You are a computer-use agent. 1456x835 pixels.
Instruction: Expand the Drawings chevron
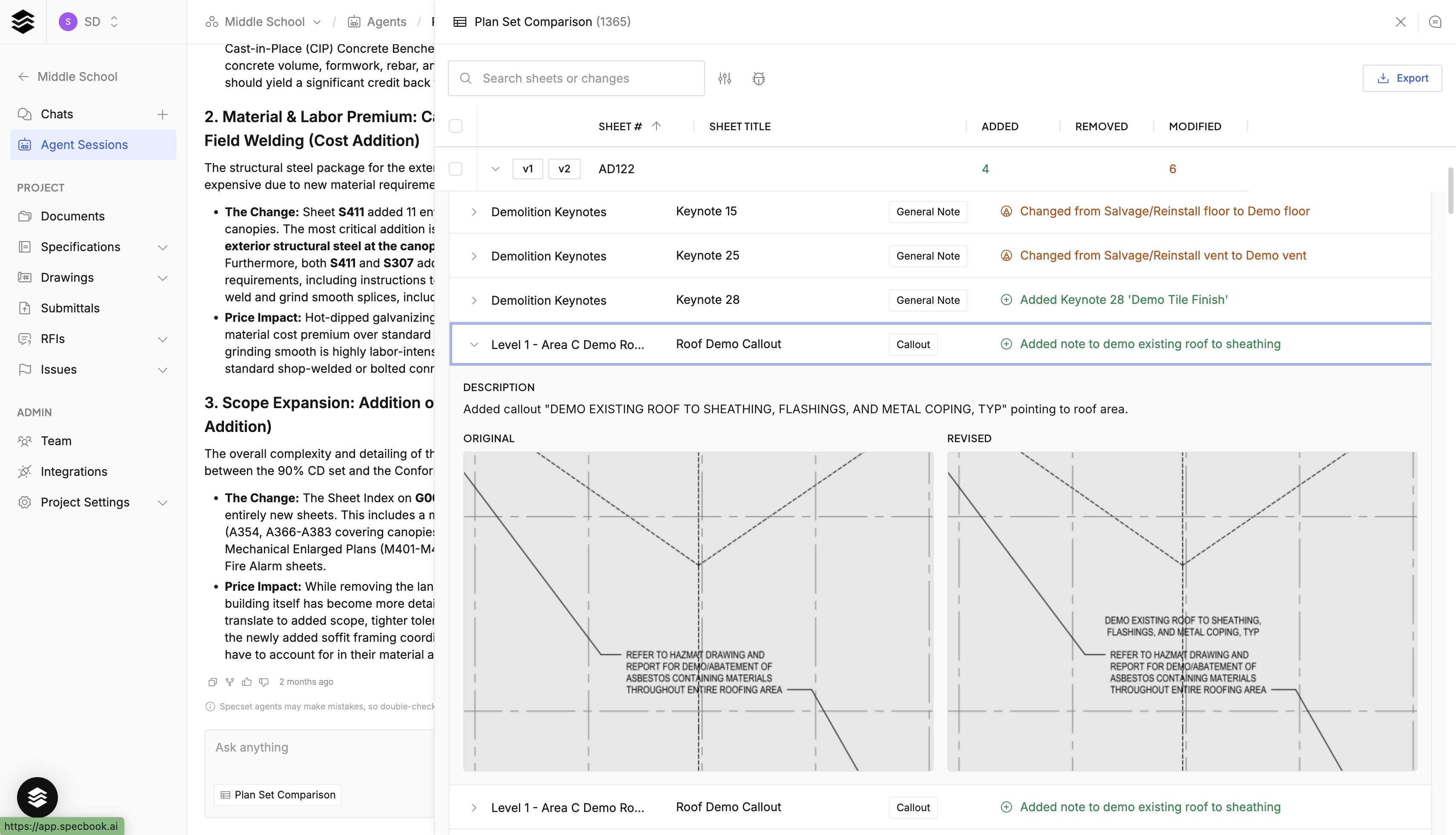coord(162,278)
